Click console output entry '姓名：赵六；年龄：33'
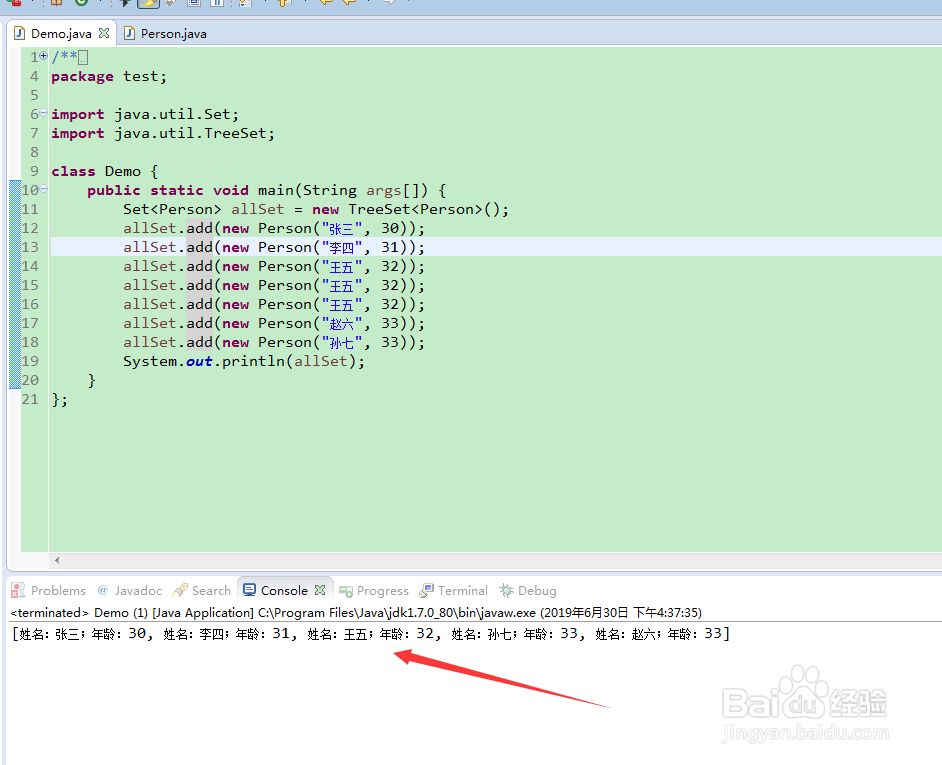942x765 pixels. tap(658, 633)
